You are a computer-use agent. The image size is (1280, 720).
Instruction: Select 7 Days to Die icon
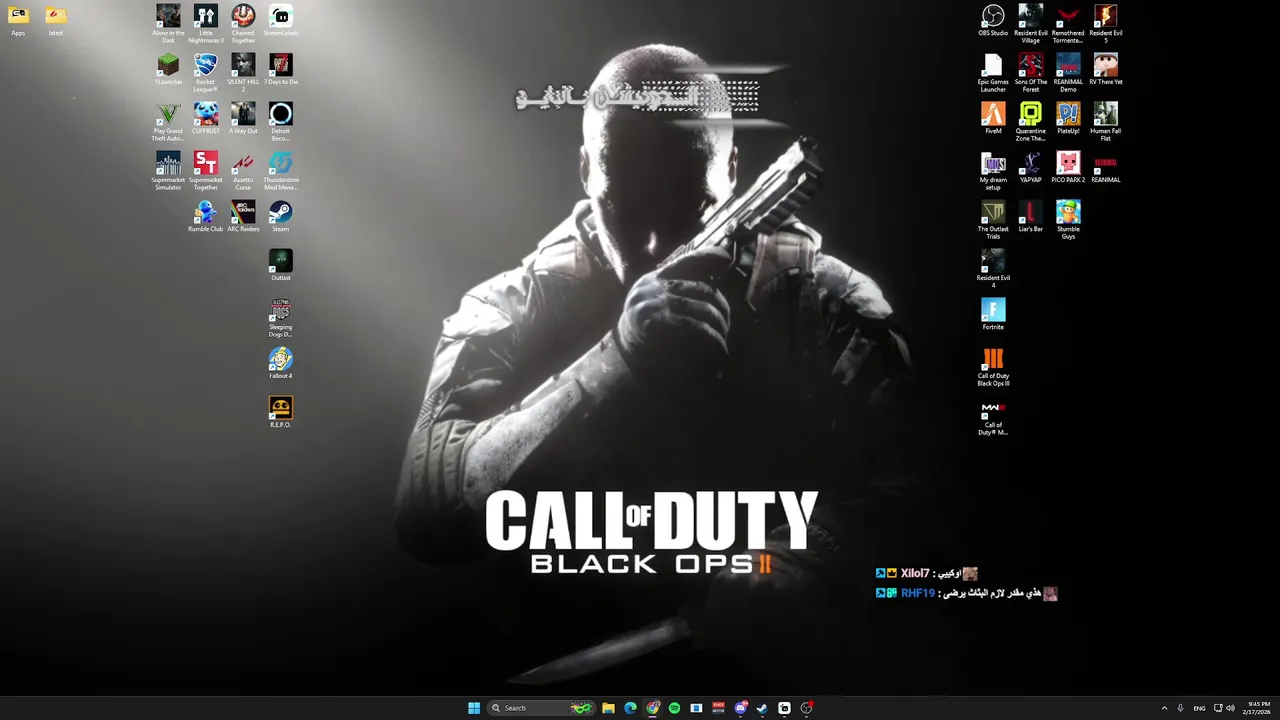tap(281, 70)
